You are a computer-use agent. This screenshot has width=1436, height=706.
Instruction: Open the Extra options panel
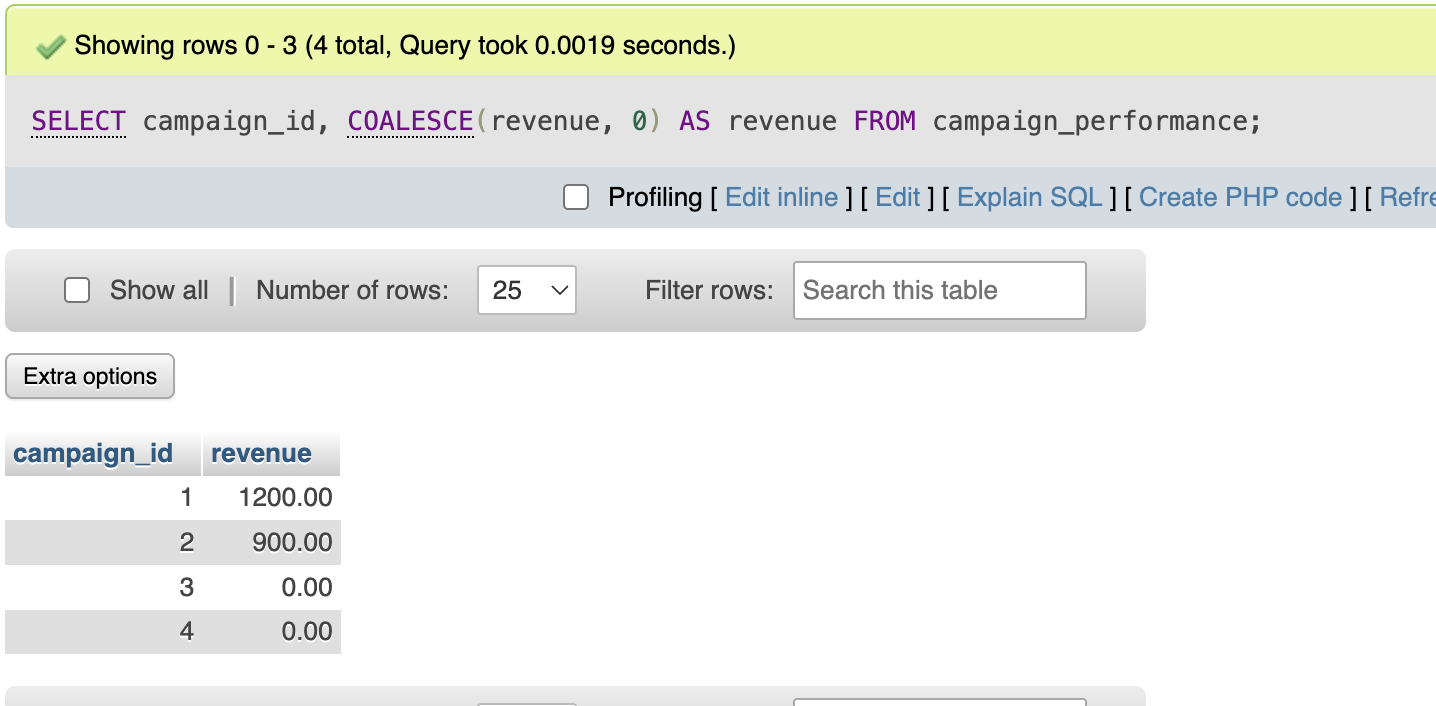tap(89, 376)
